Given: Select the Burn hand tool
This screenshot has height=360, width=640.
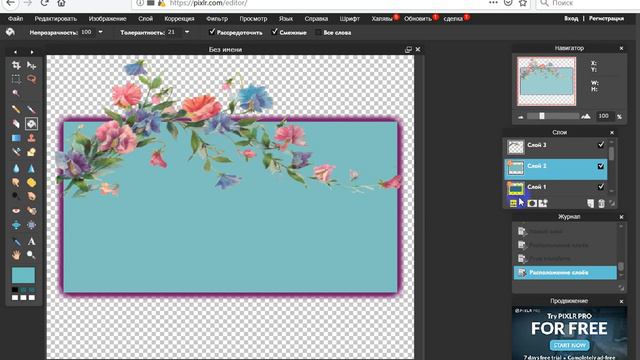Looking at the screenshot, I should [x=31, y=196].
